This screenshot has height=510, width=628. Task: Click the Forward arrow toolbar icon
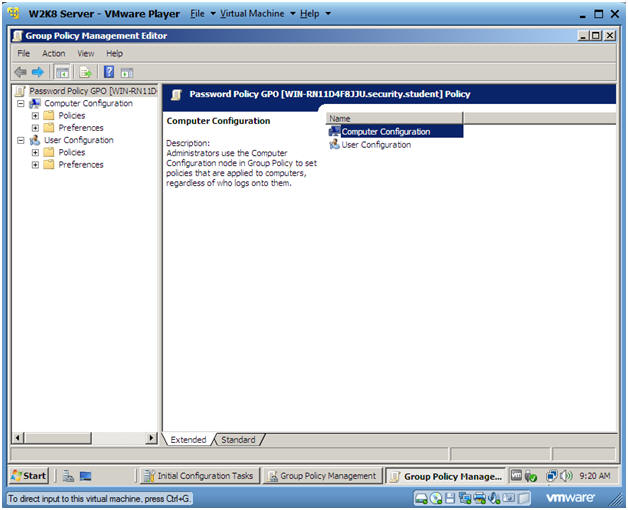point(38,73)
